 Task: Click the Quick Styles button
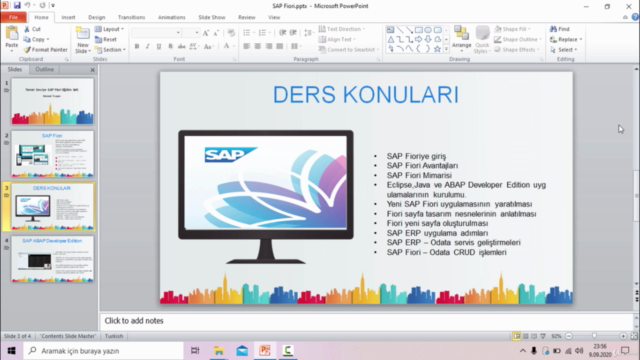click(x=482, y=39)
